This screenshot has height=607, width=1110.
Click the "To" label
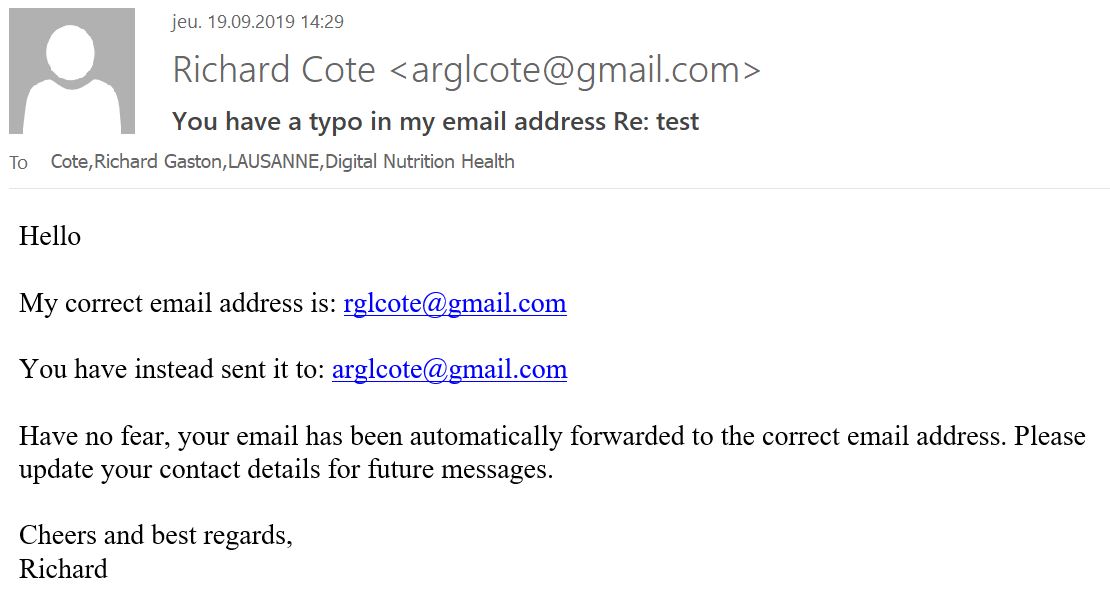pyautogui.click(x=18, y=163)
